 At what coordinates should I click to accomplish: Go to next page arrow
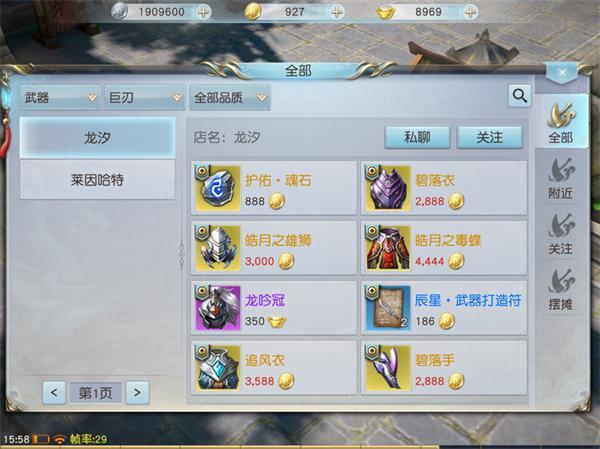click(x=137, y=392)
